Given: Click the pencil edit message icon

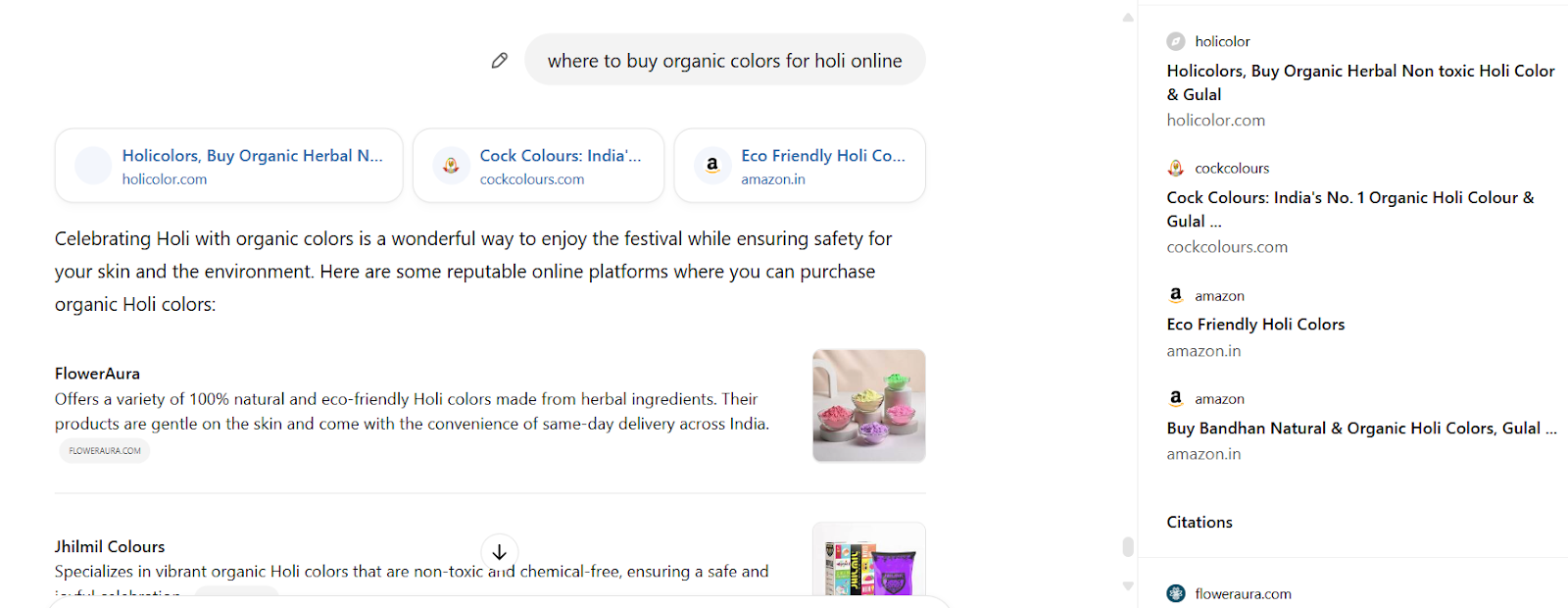Looking at the screenshot, I should tap(500, 61).
